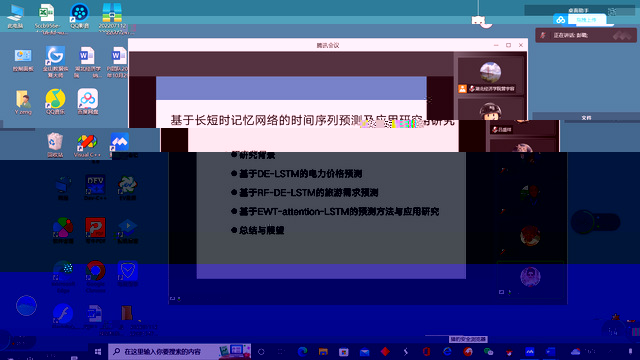640x360 pixels.
Task: Open the 金山数据恢复大师 shortcut
Action: (x=56, y=61)
